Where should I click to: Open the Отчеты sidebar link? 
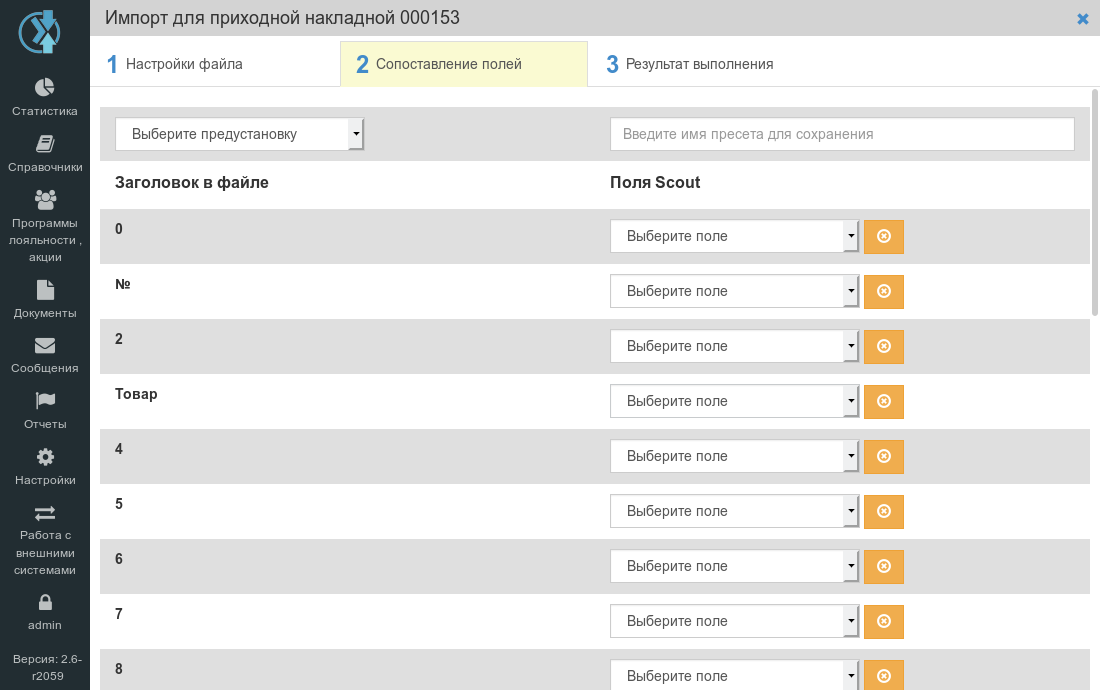(45, 424)
